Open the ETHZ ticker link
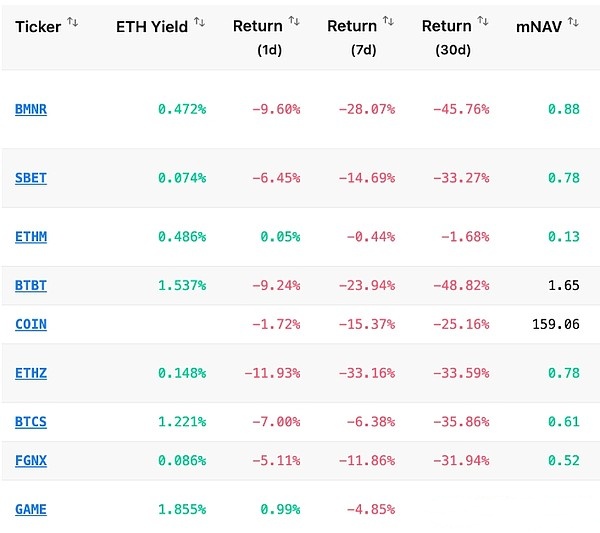The height and width of the screenshot is (533, 600). point(31,373)
